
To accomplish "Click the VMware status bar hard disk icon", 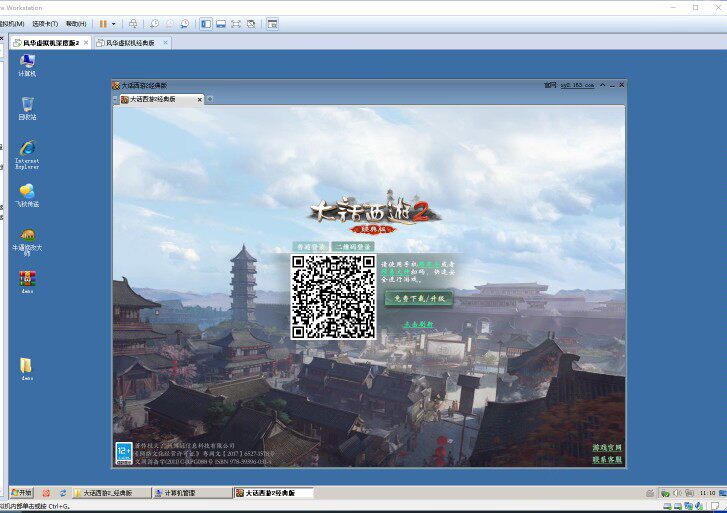I will click(667, 506).
